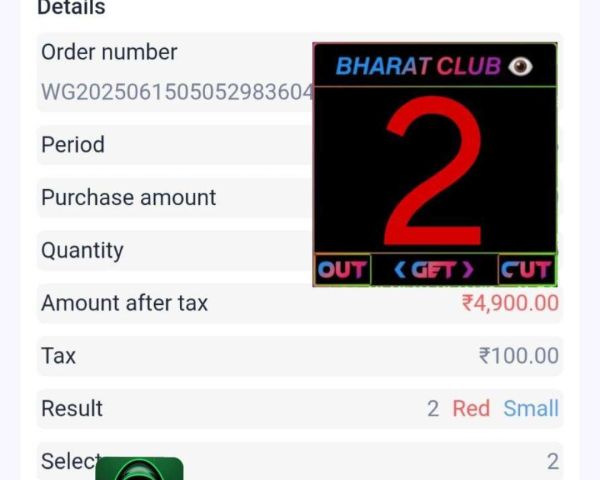Click the Red result label

471,408
